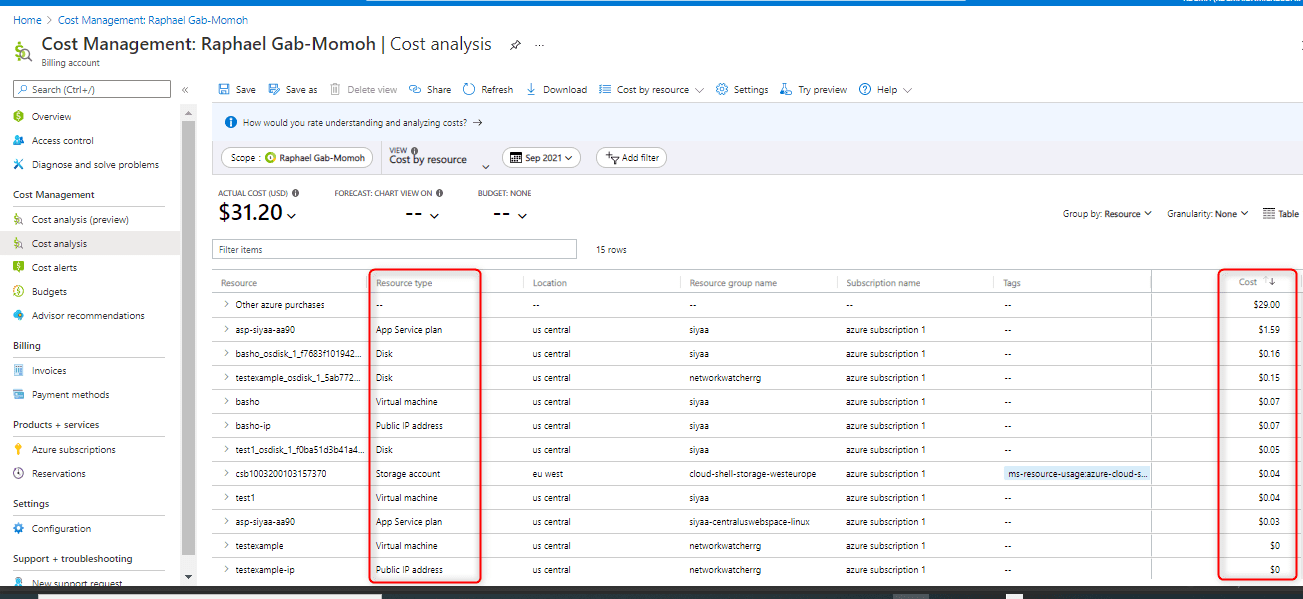Click the Scope: Raphael Gab-Momoh pill
Image resolution: width=1303 pixels, height=599 pixels.
[x=297, y=158]
